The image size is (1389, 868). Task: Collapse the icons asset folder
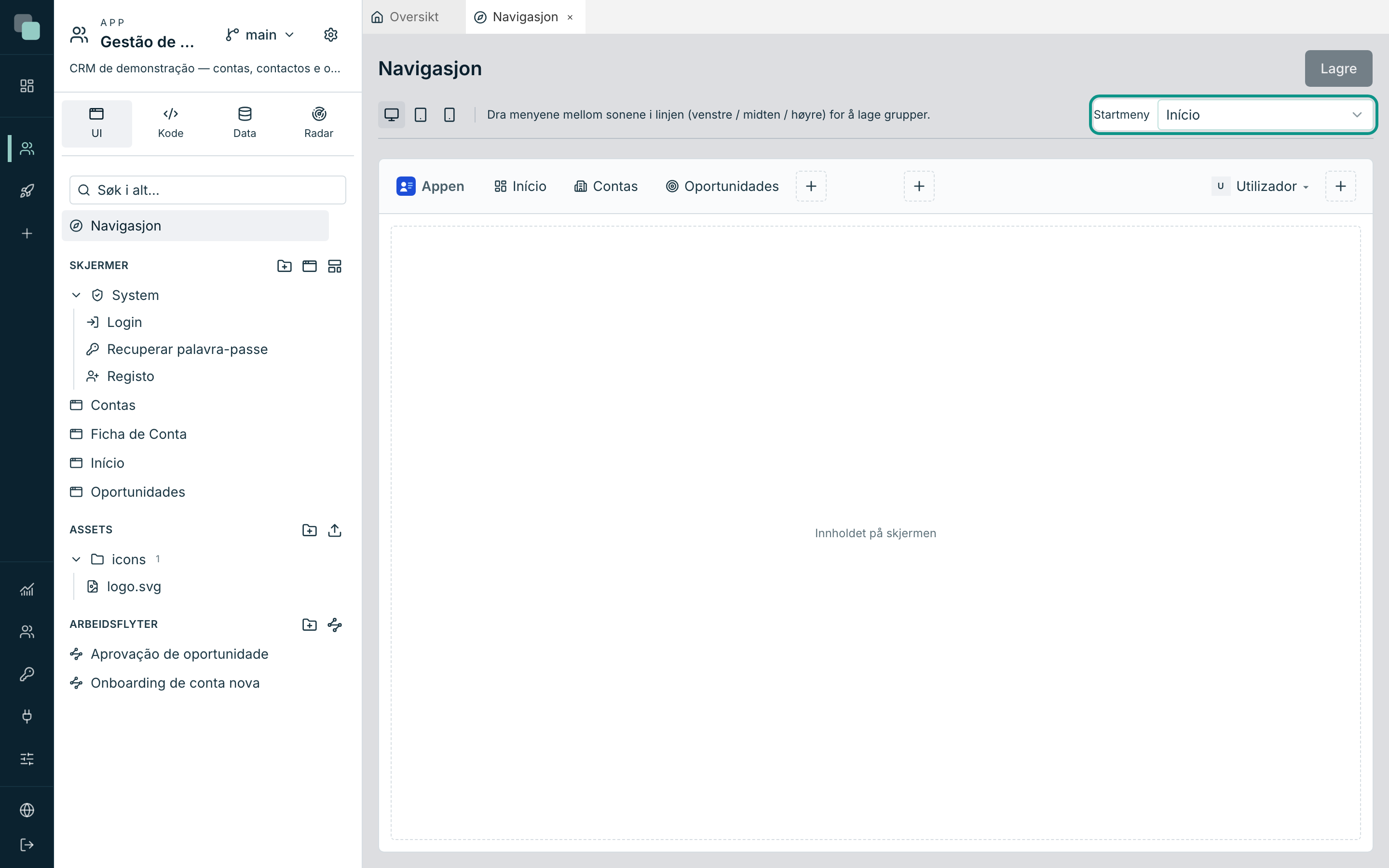click(x=76, y=559)
